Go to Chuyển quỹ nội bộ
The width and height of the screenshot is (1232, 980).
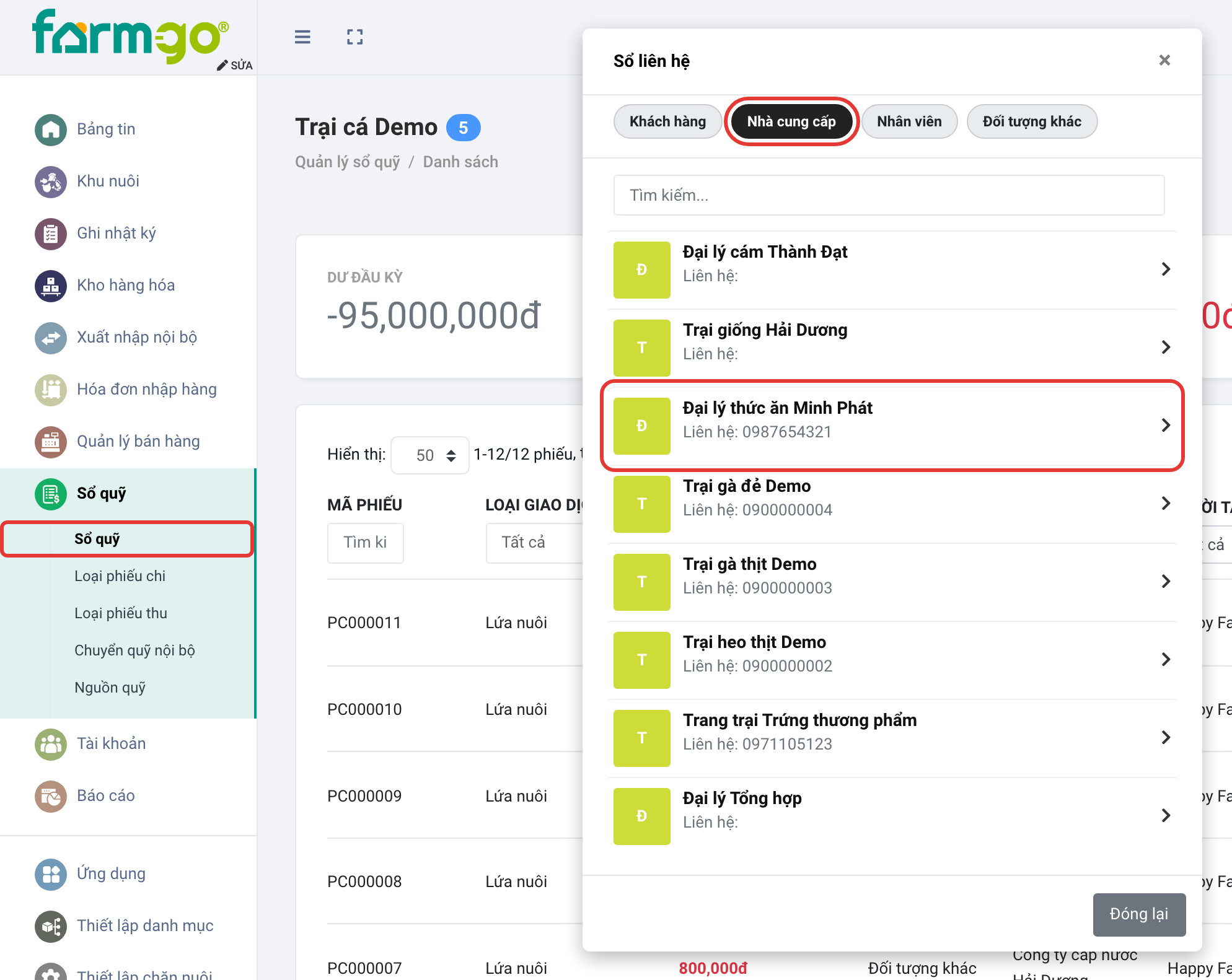pyautogui.click(x=134, y=650)
